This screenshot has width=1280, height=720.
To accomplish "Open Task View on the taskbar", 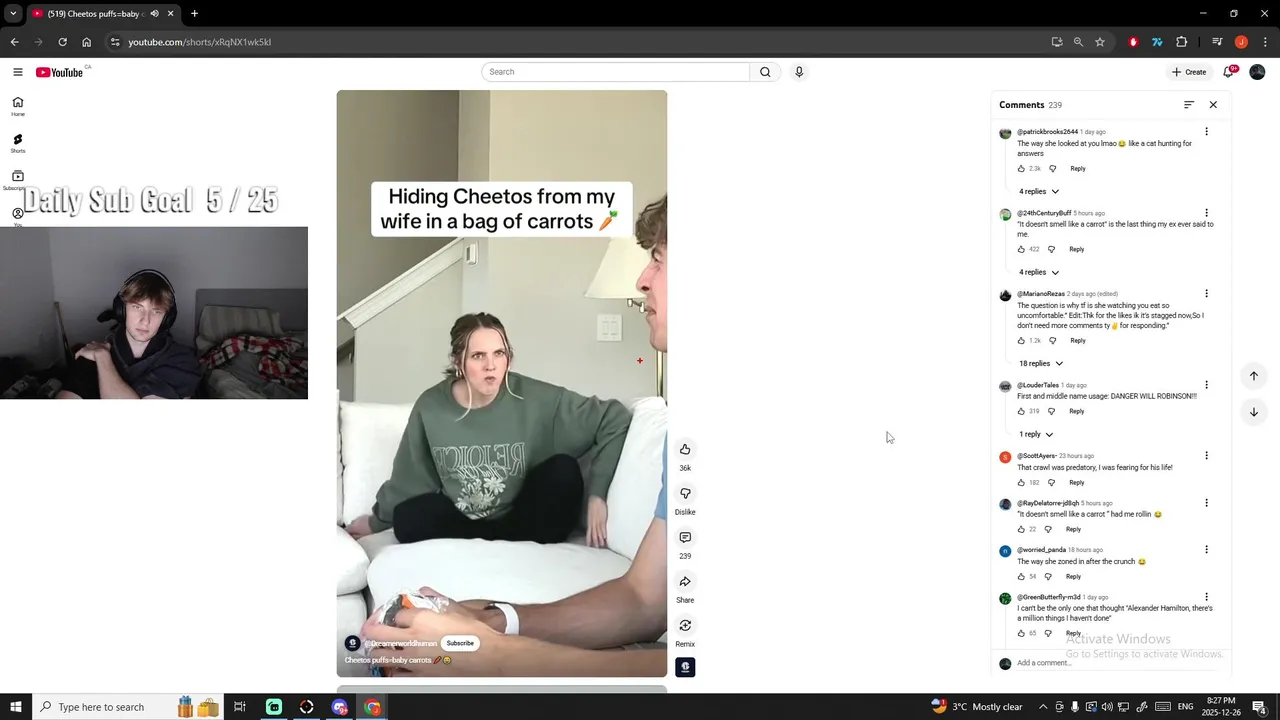I will (x=240, y=707).
